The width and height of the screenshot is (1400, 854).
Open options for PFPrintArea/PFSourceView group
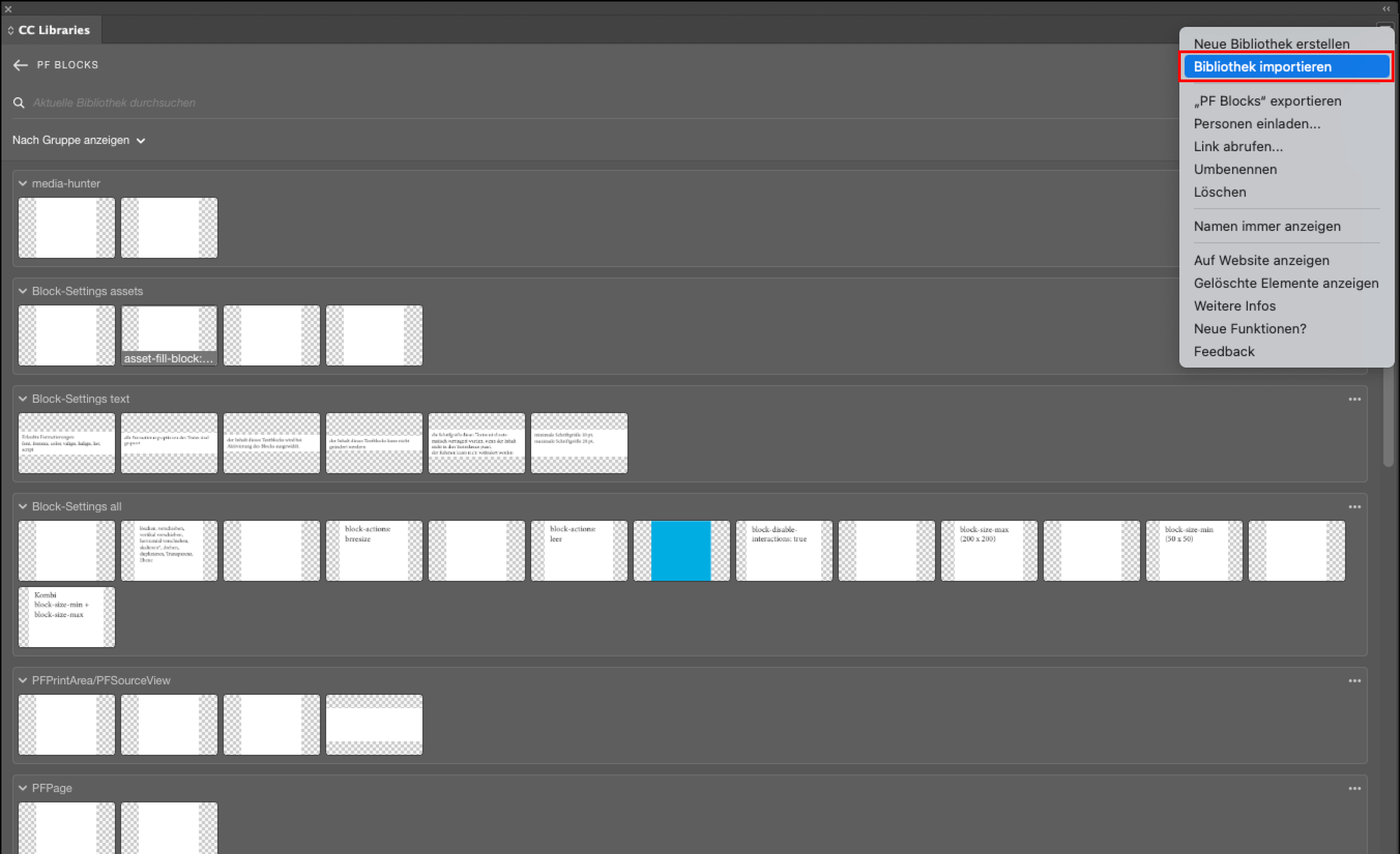coord(1354,681)
